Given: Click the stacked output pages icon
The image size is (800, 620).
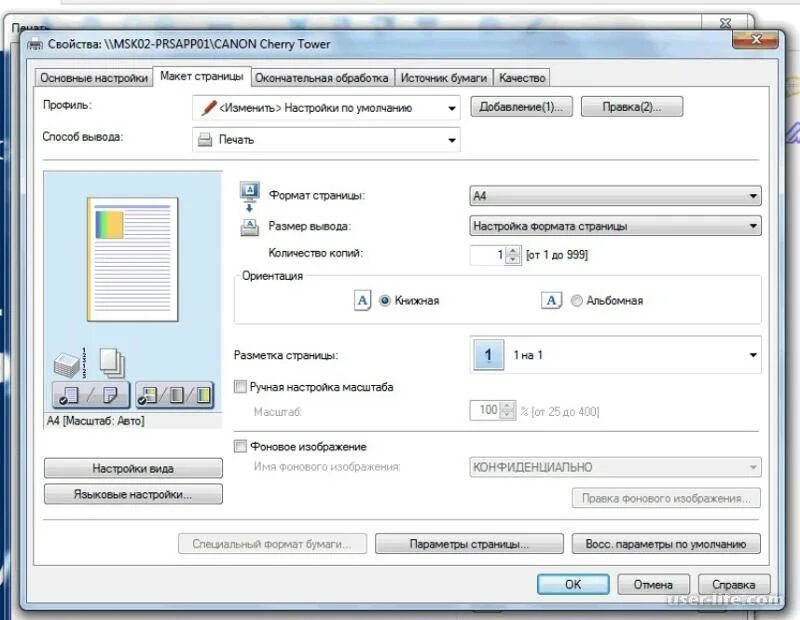Looking at the screenshot, I should click(x=112, y=363).
